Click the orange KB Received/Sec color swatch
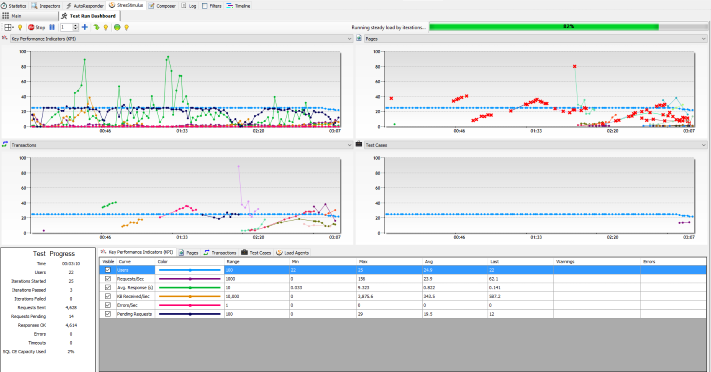This screenshot has width=711, height=372. coord(190,296)
